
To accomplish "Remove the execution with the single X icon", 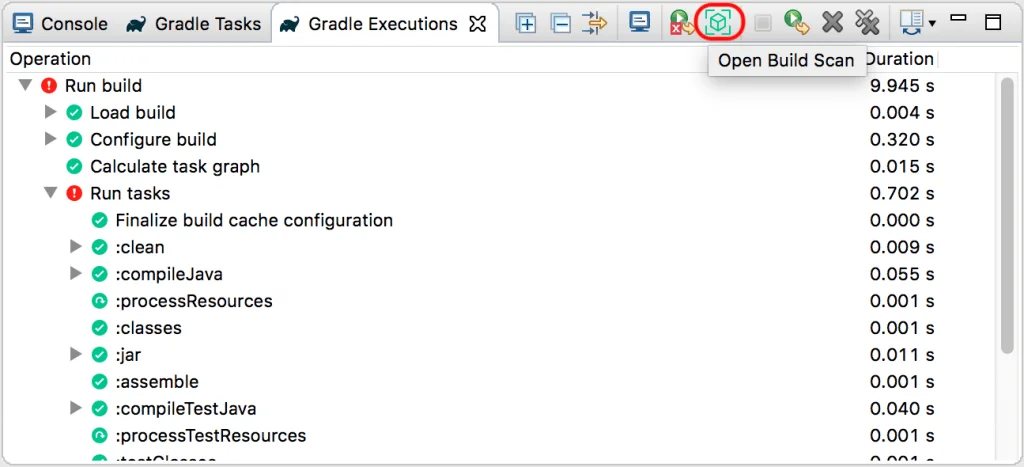I will 832,22.
